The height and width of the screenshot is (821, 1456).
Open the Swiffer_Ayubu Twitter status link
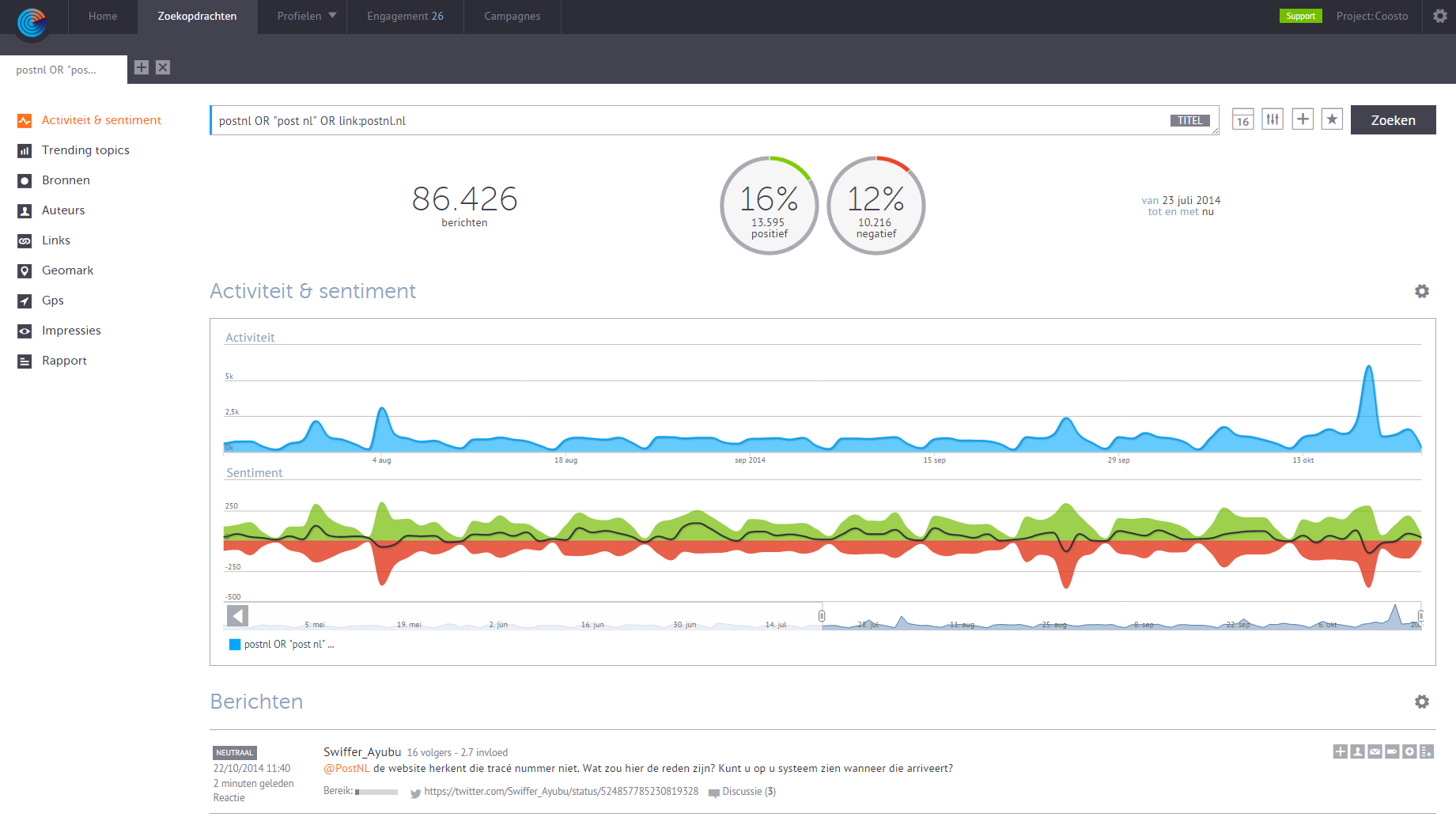tap(561, 792)
